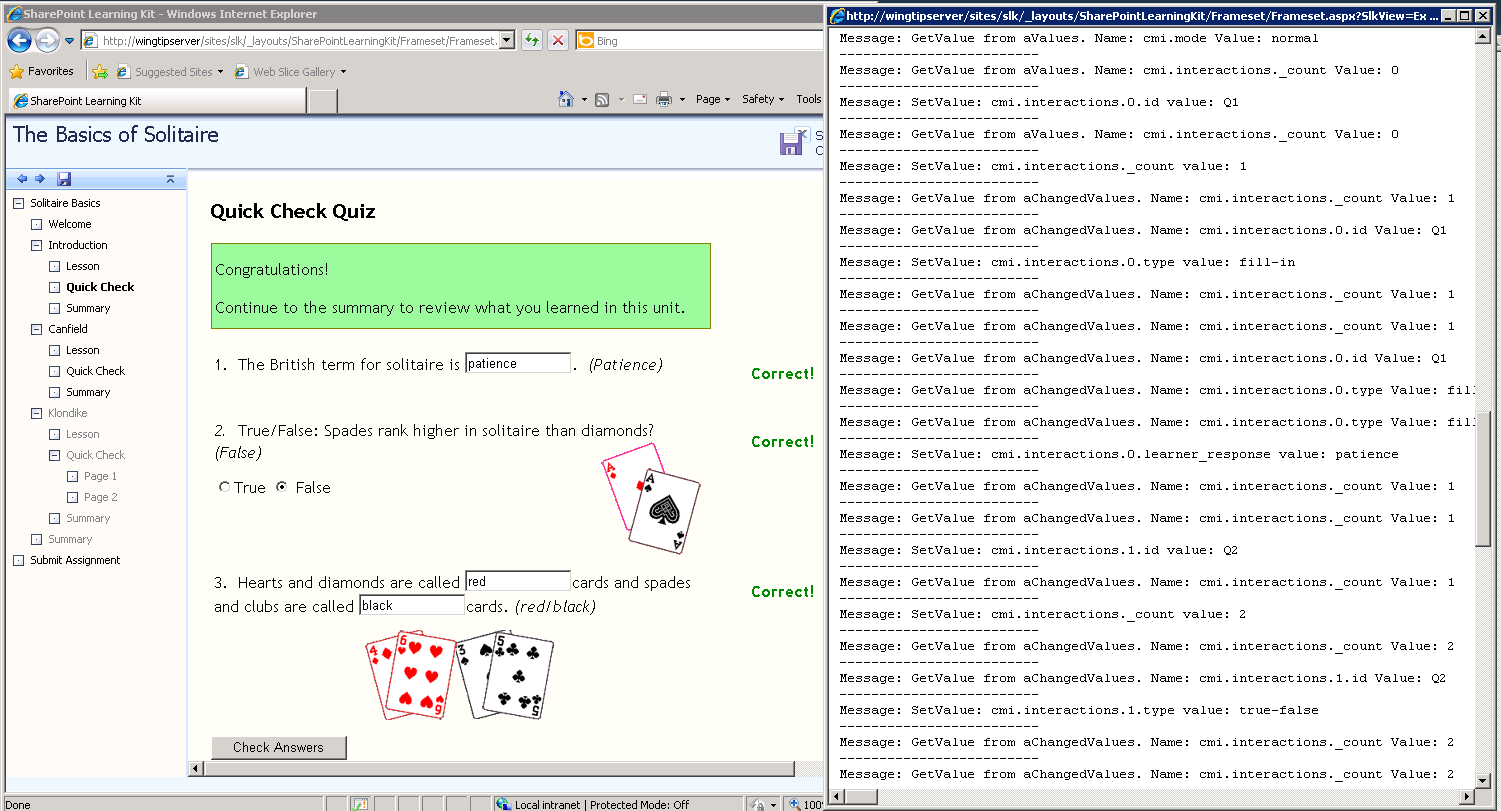Select Page 2 under Klondike Quick Check
Screen dimensions: 1501x811
100,497
